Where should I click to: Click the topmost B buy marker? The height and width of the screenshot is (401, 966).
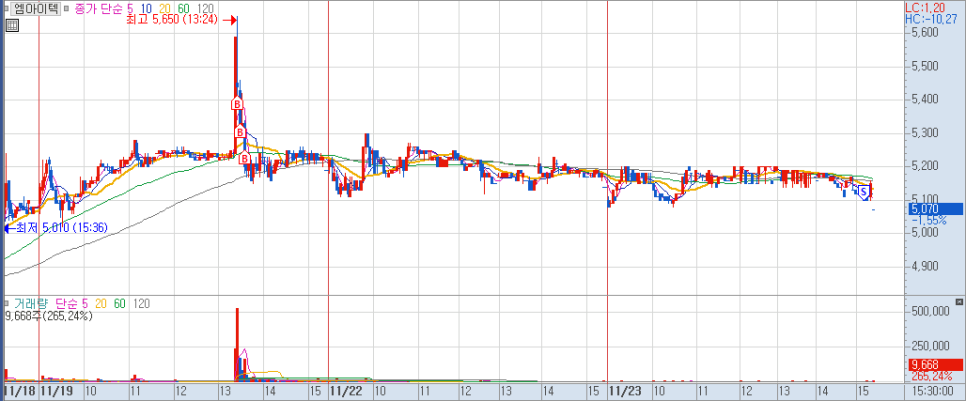236,103
